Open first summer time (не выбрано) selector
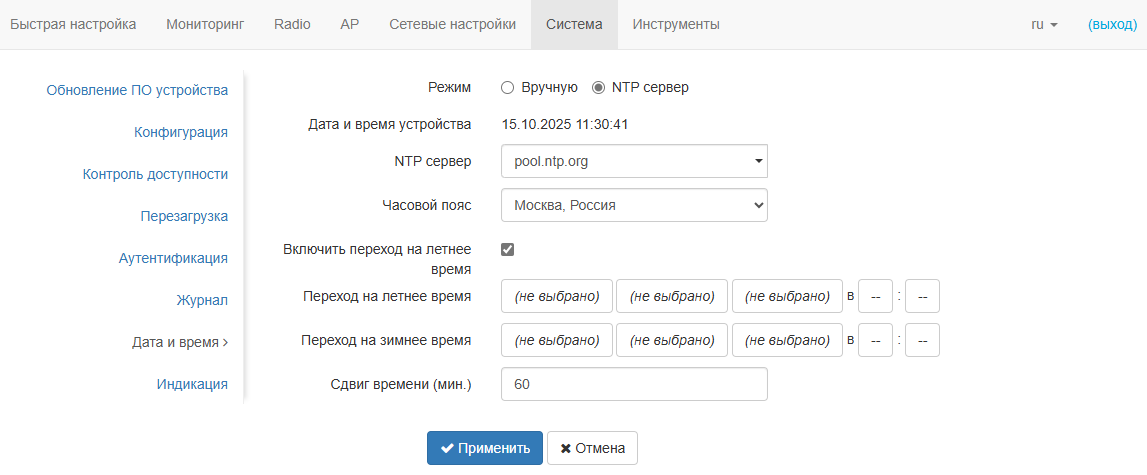 [556, 296]
